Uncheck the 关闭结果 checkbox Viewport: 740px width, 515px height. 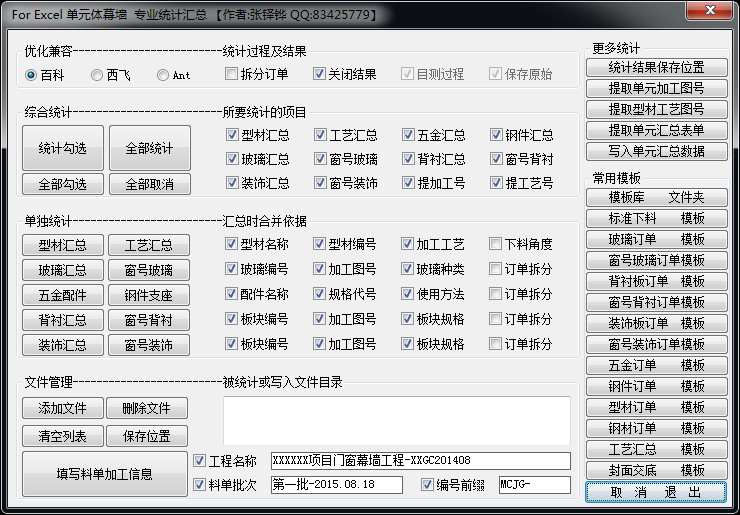320,74
